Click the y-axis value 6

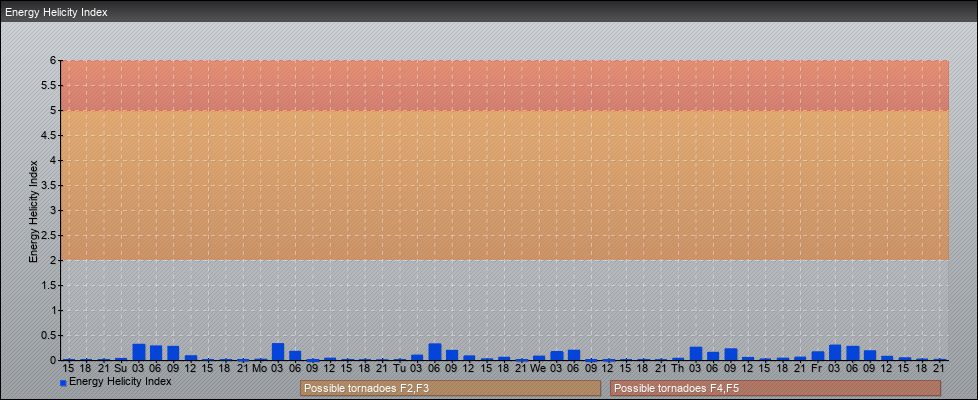click(54, 61)
